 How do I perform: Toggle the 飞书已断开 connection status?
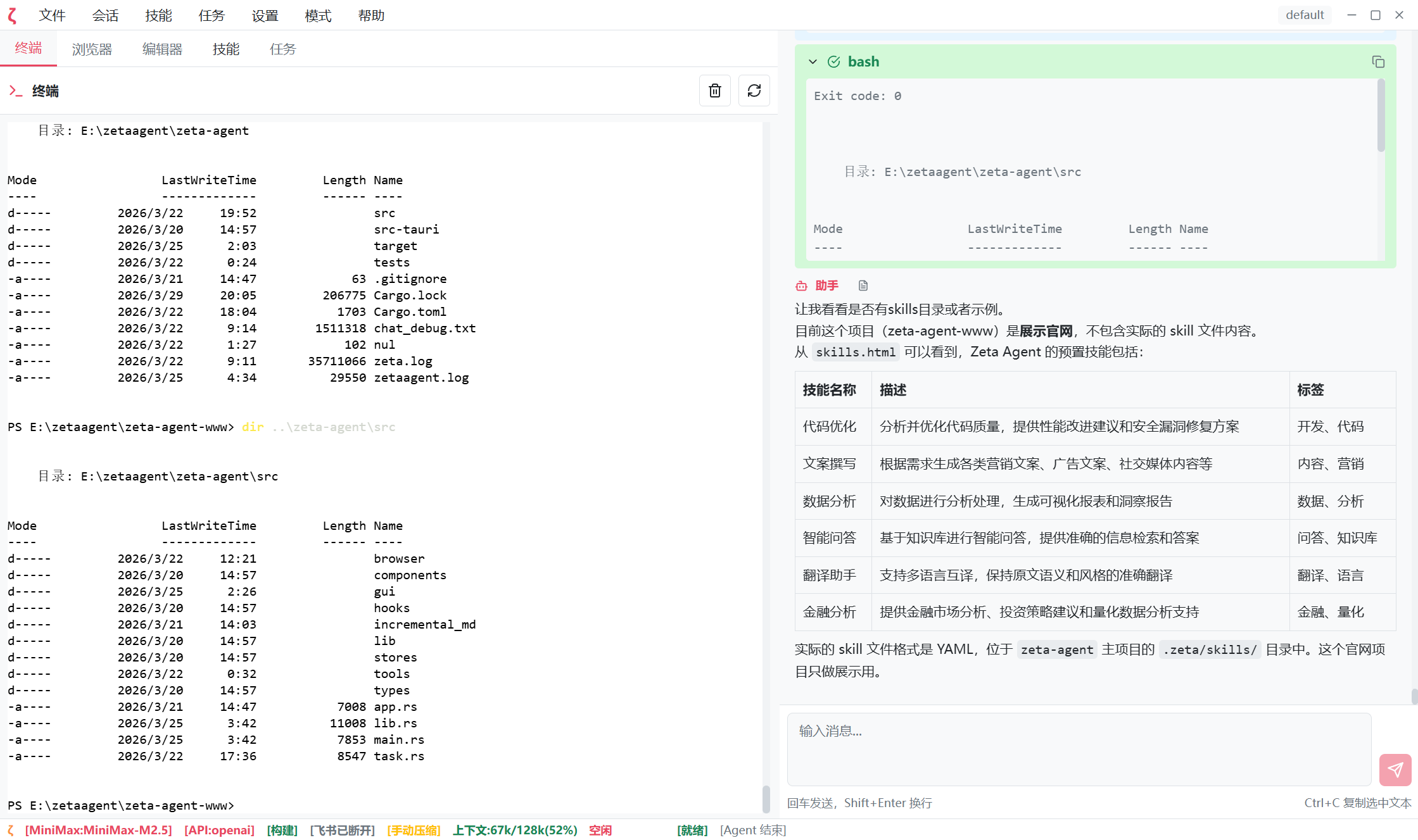click(342, 830)
